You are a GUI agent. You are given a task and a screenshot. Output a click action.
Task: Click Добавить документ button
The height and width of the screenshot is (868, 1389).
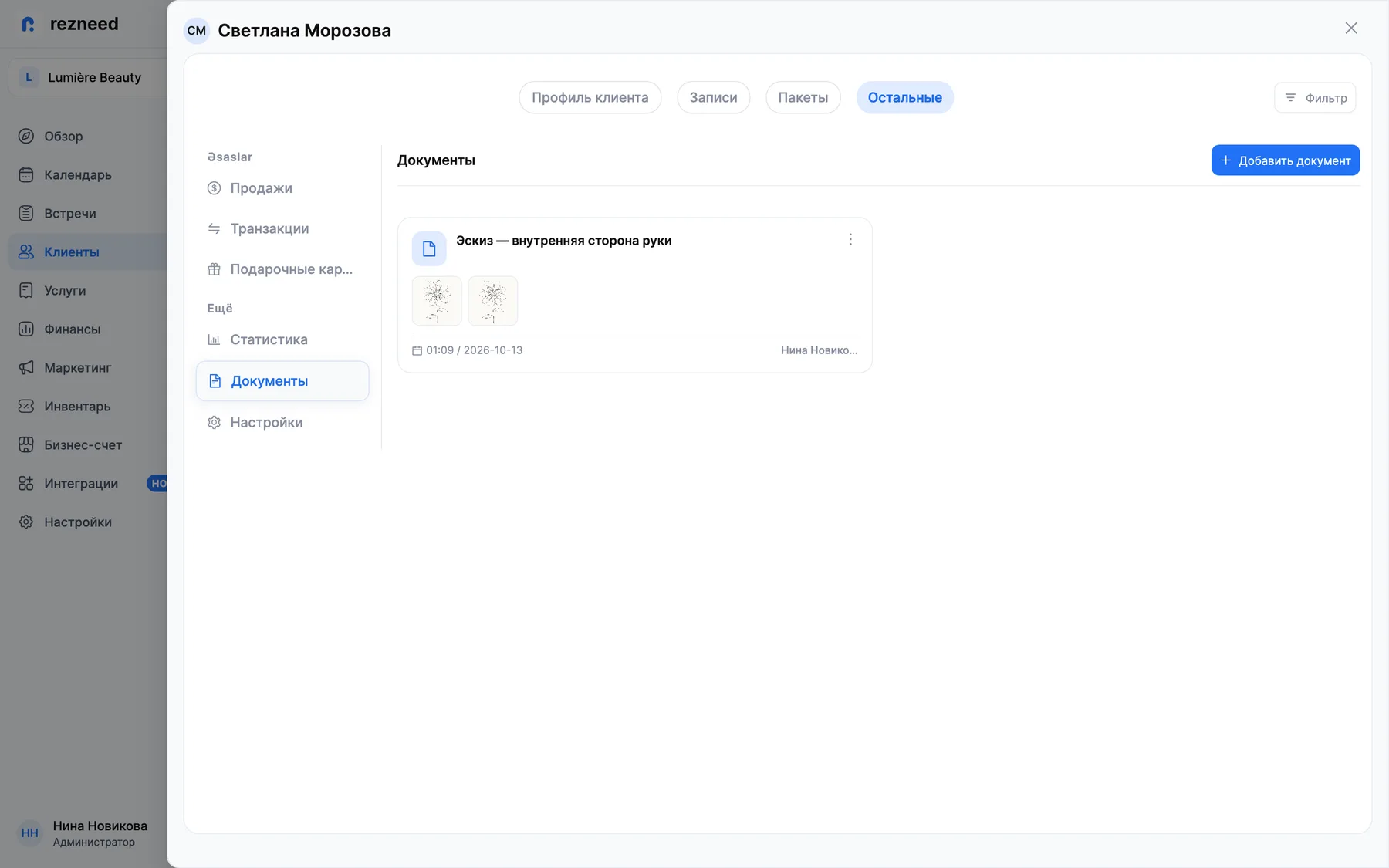coord(1285,160)
